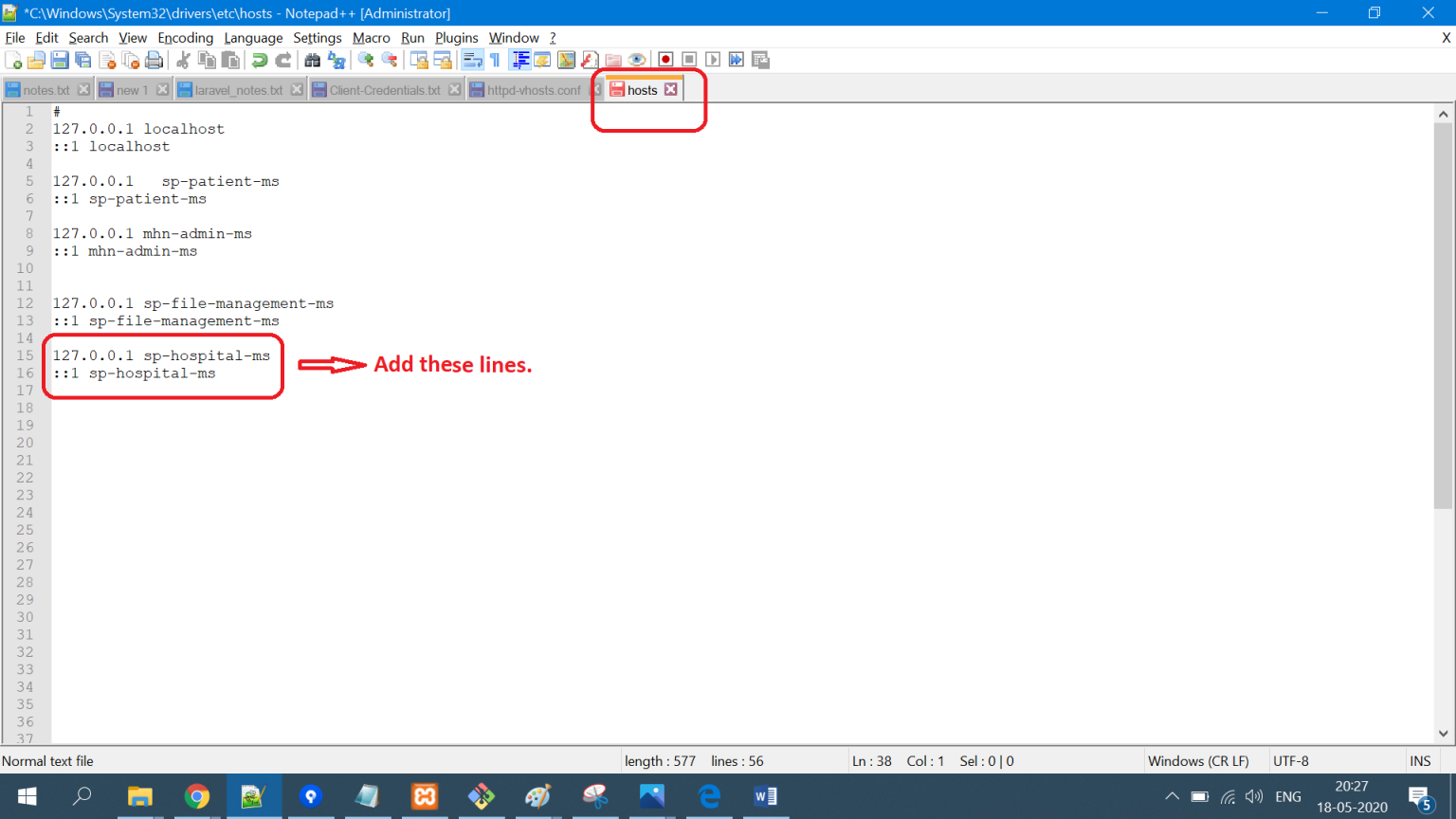Screen dimensions: 1456x819
Task: Toggle file monitoring eye icon
Action: point(637,60)
